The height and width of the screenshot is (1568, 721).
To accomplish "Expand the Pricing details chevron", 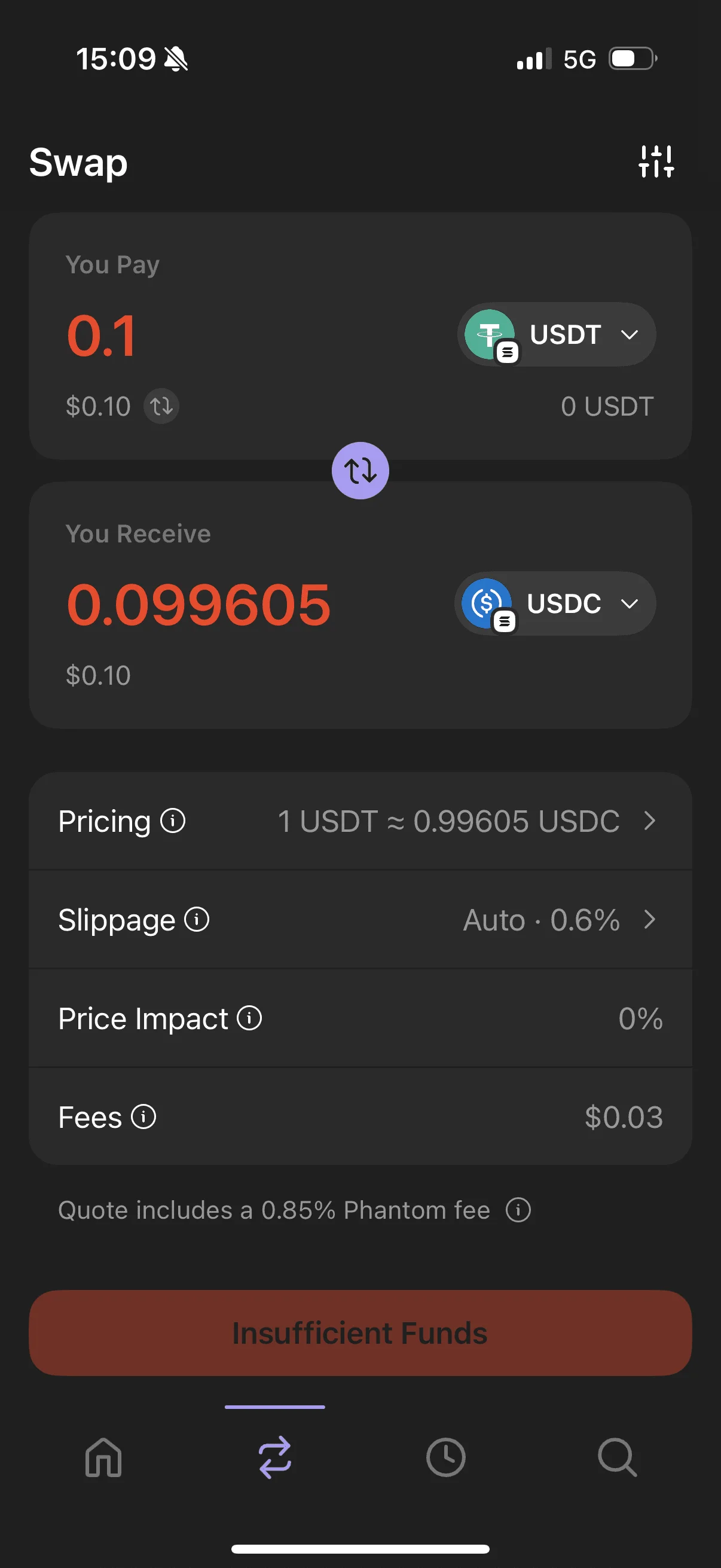I will tap(650, 821).
